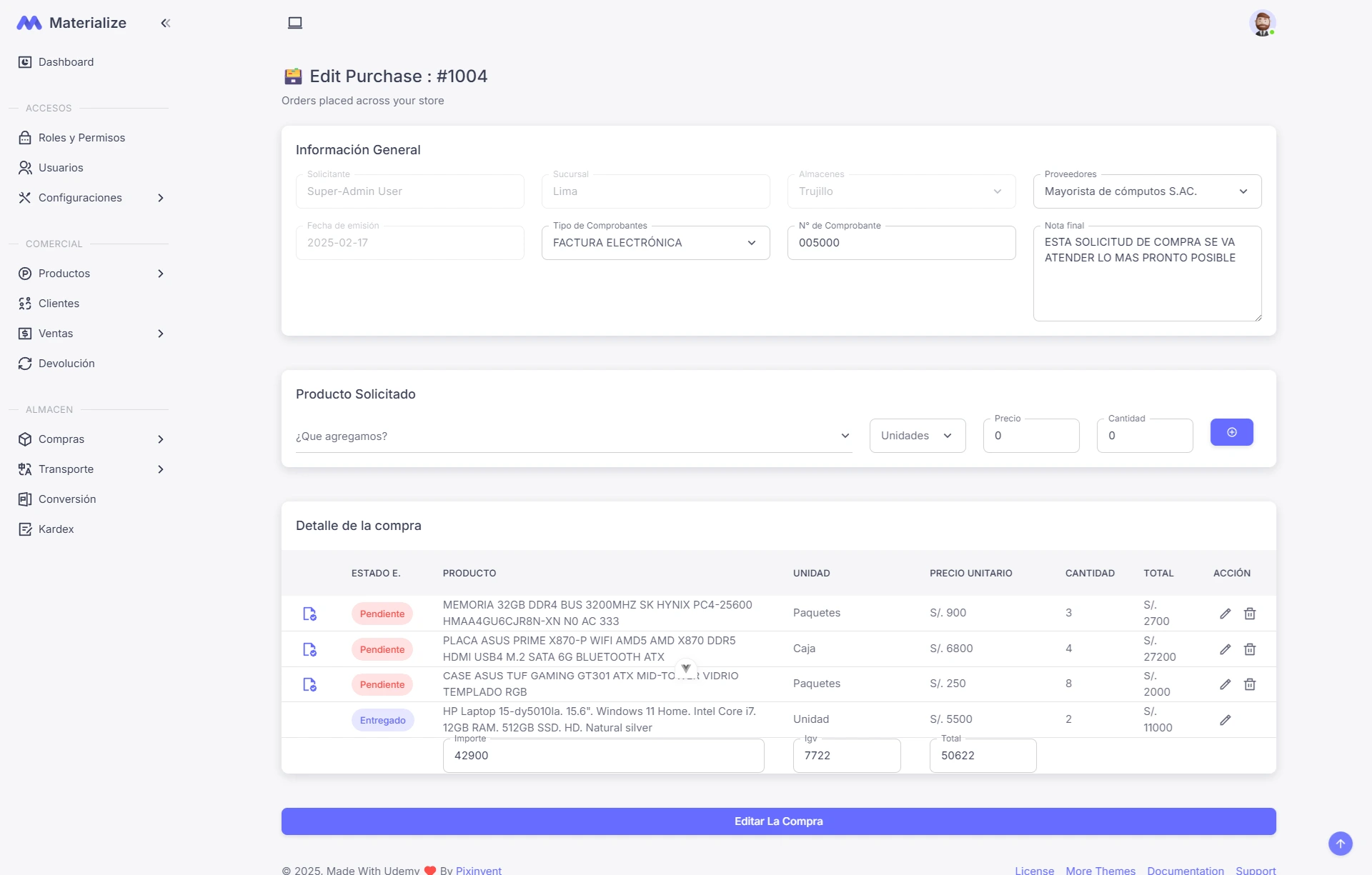Image resolution: width=1372 pixels, height=875 pixels.
Task: Collapse the sidebar with double-chevron icon
Action: tap(166, 23)
